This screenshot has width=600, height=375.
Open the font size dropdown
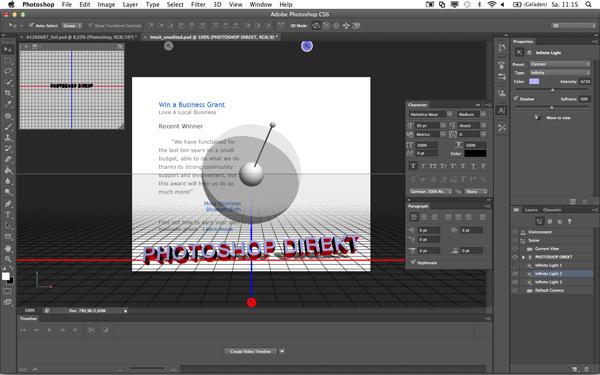pyautogui.click(x=443, y=125)
